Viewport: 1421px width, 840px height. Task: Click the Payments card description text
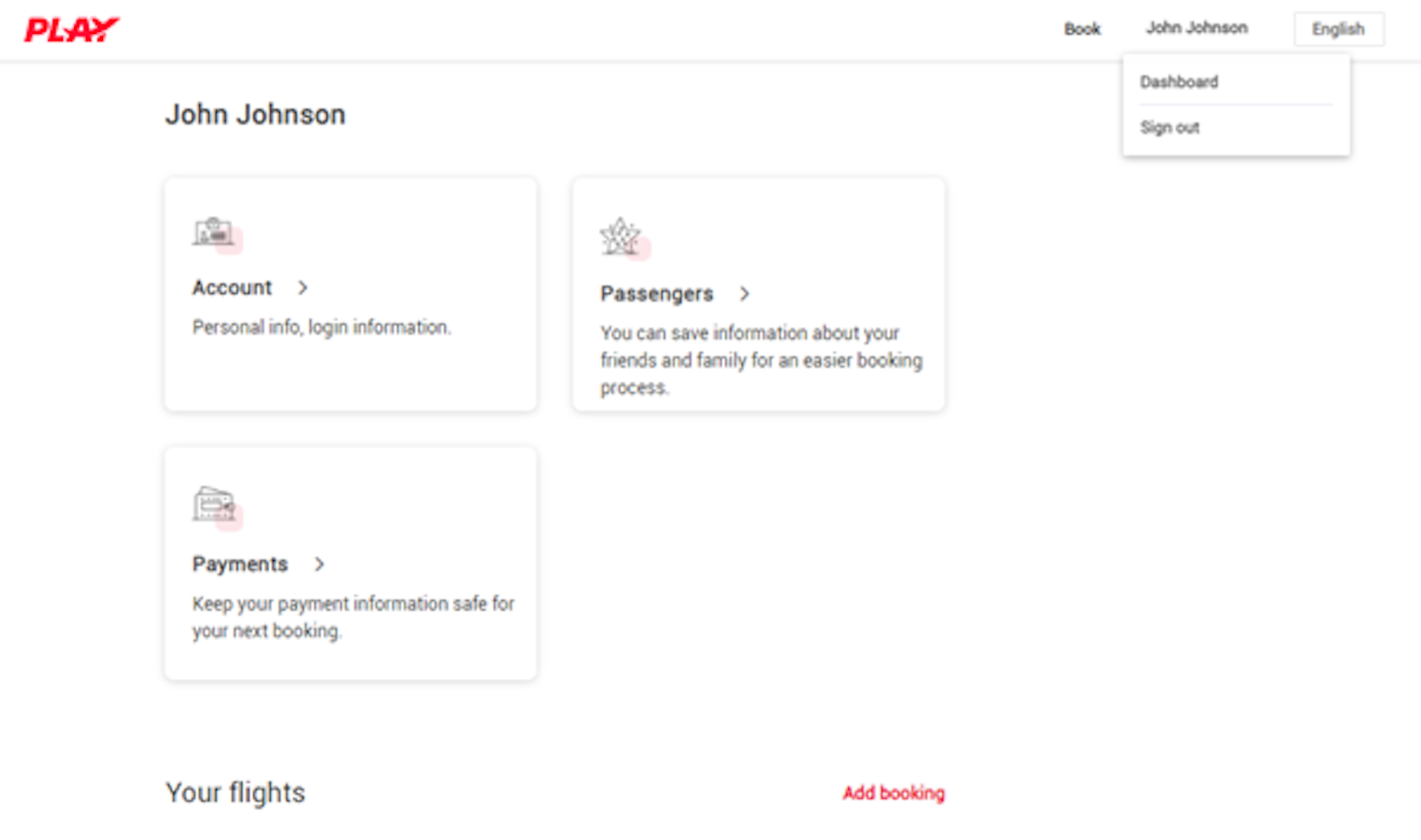[x=353, y=617]
